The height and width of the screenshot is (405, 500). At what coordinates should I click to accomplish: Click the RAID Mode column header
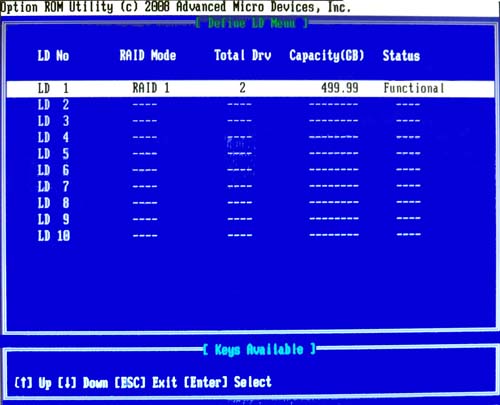point(148,55)
